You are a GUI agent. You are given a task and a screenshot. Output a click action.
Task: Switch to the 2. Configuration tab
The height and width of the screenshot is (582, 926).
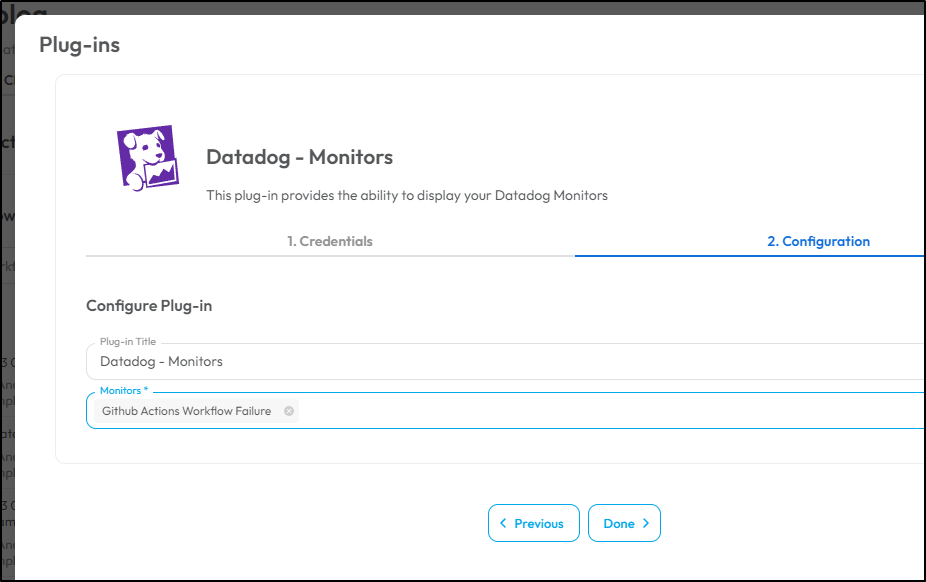pyautogui.click(x=818, y=241)
